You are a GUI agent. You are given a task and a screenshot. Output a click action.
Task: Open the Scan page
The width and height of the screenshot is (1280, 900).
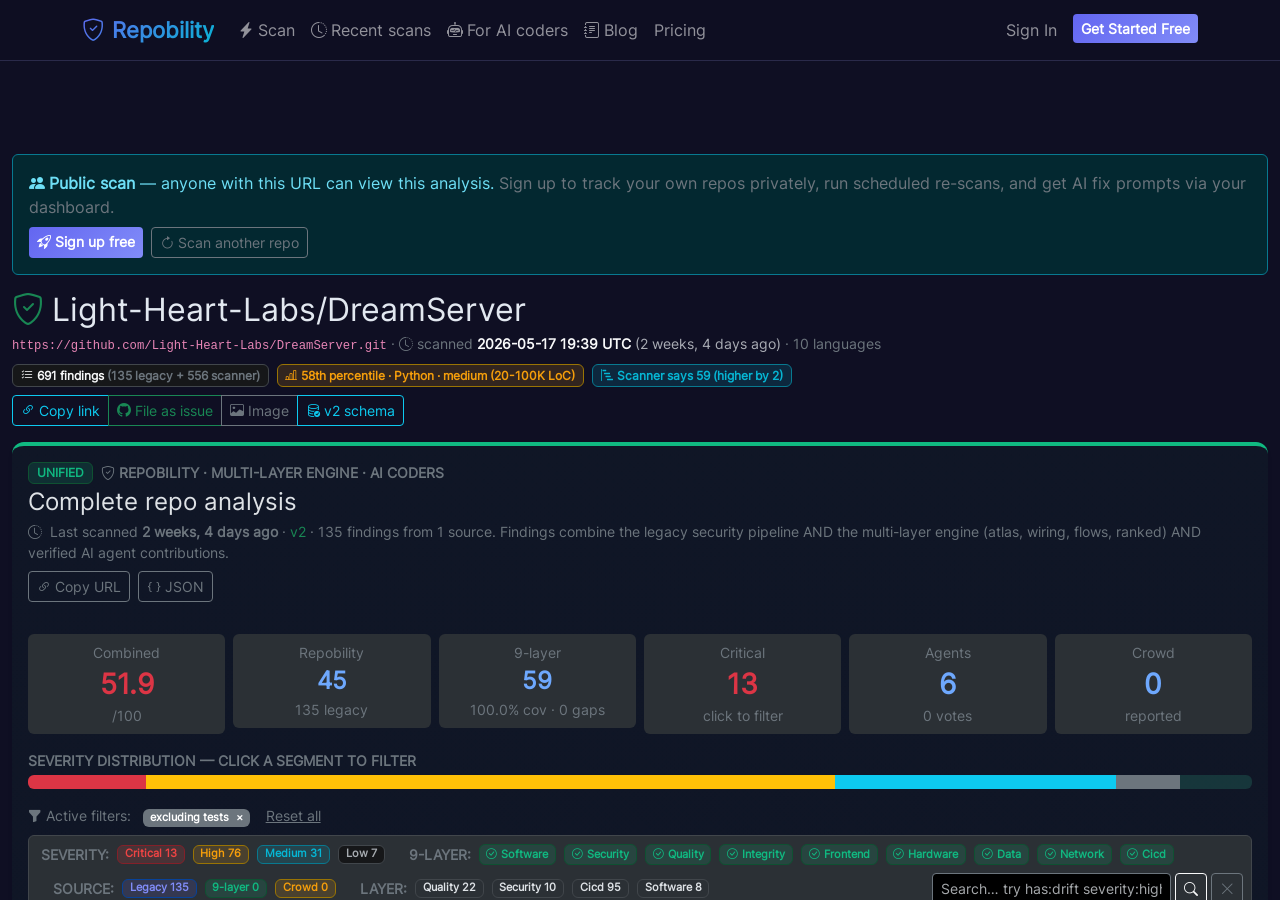[267, 30]
